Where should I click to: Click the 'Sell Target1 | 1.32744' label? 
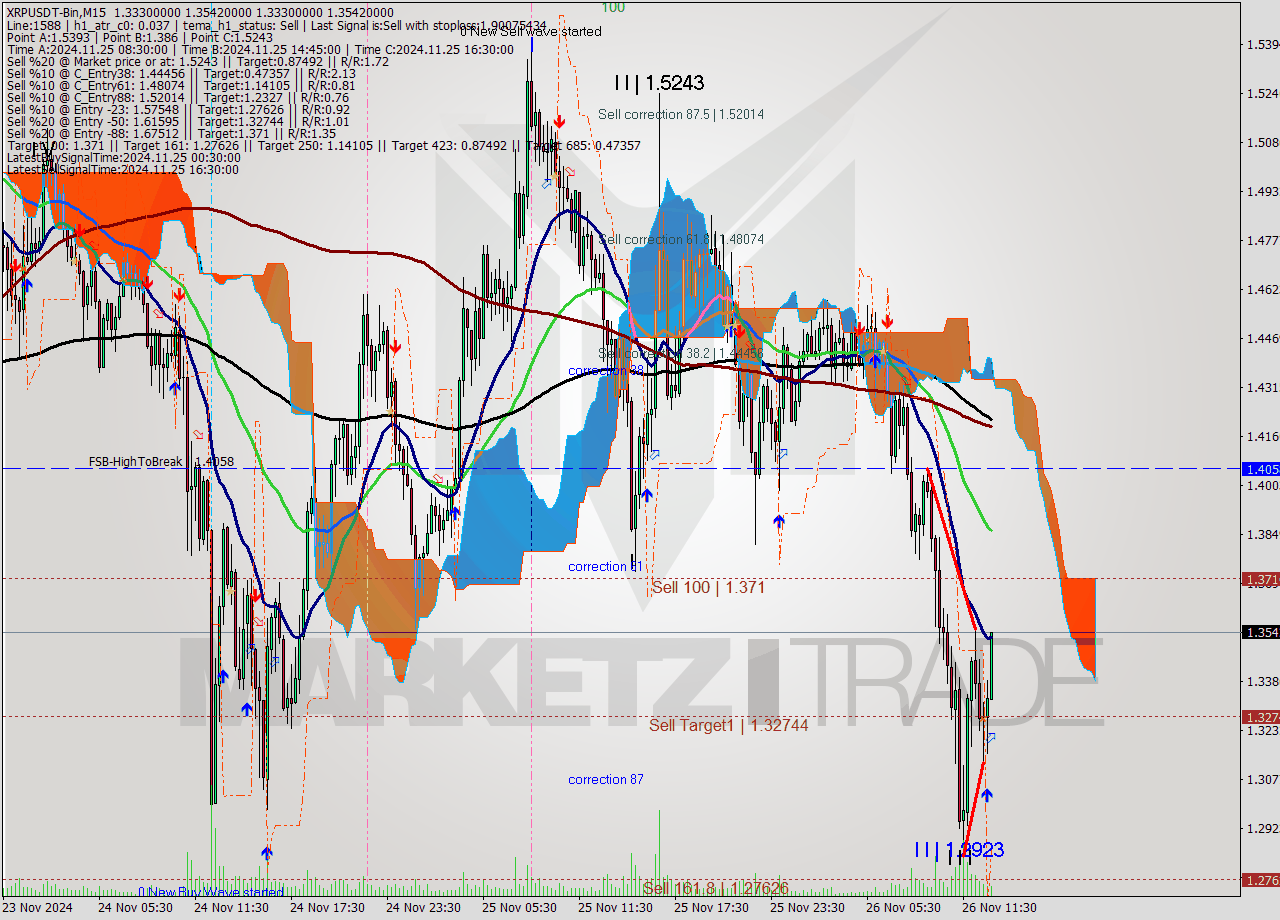(728, 725)
